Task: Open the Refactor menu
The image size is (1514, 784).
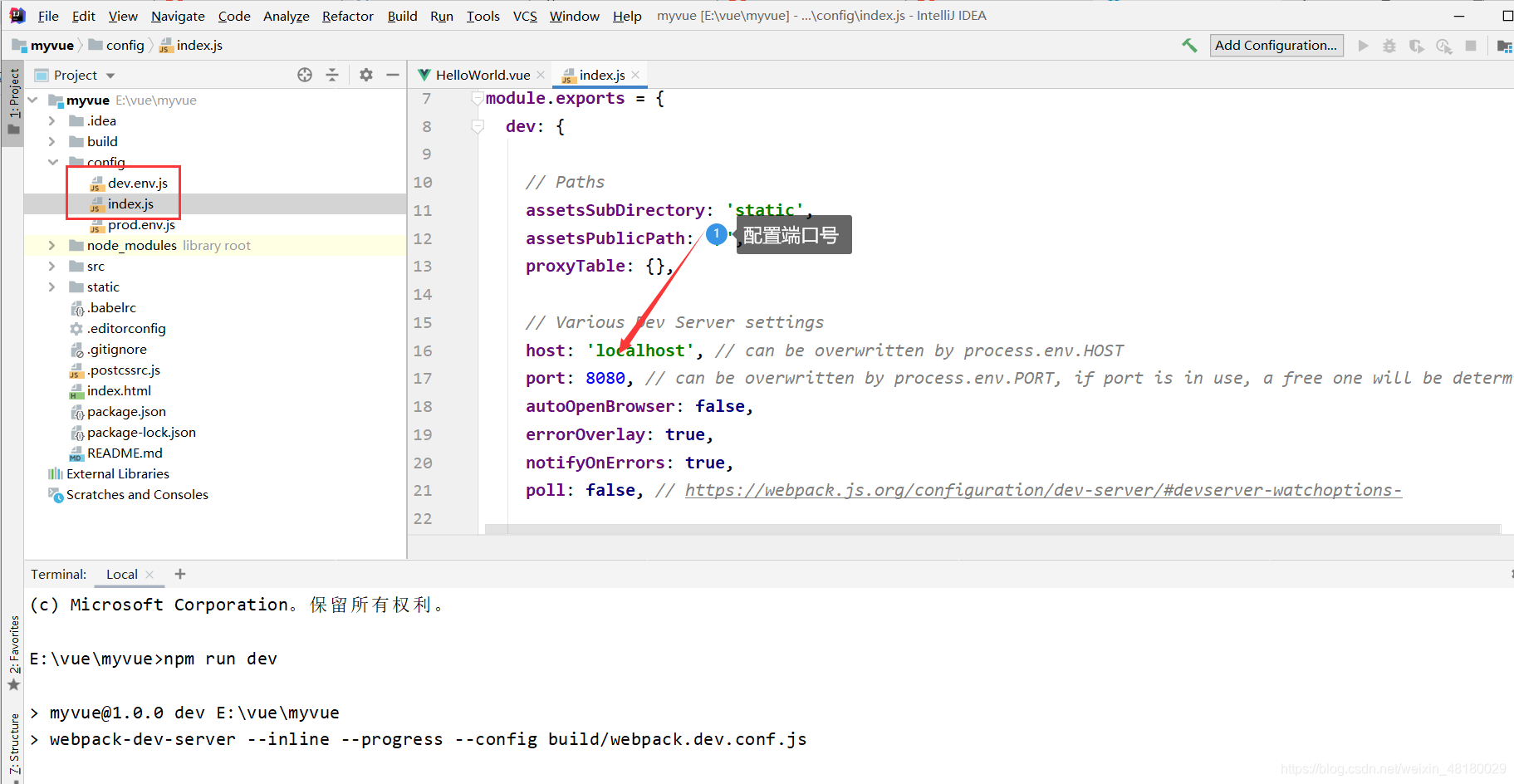Action: coord(347,16)
